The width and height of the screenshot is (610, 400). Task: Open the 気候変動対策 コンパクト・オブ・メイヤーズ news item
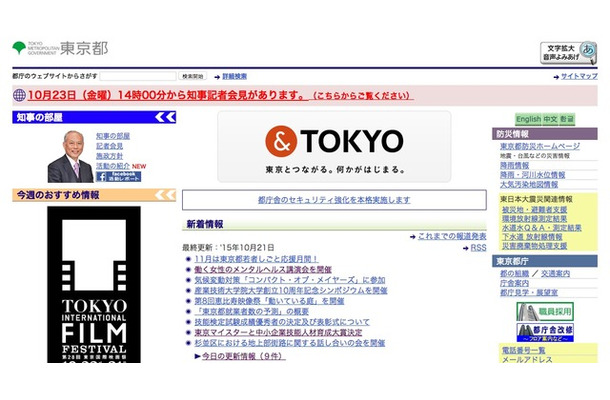click(x=290, y=280)
